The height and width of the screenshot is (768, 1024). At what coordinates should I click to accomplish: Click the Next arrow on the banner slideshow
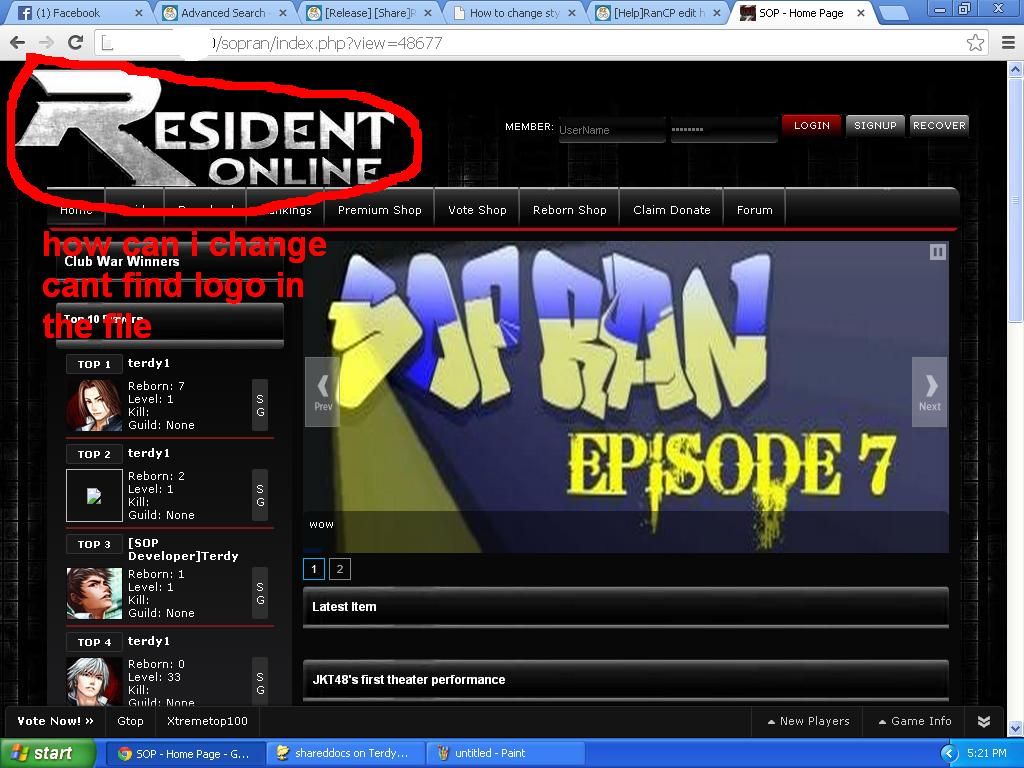pos(930,390)
